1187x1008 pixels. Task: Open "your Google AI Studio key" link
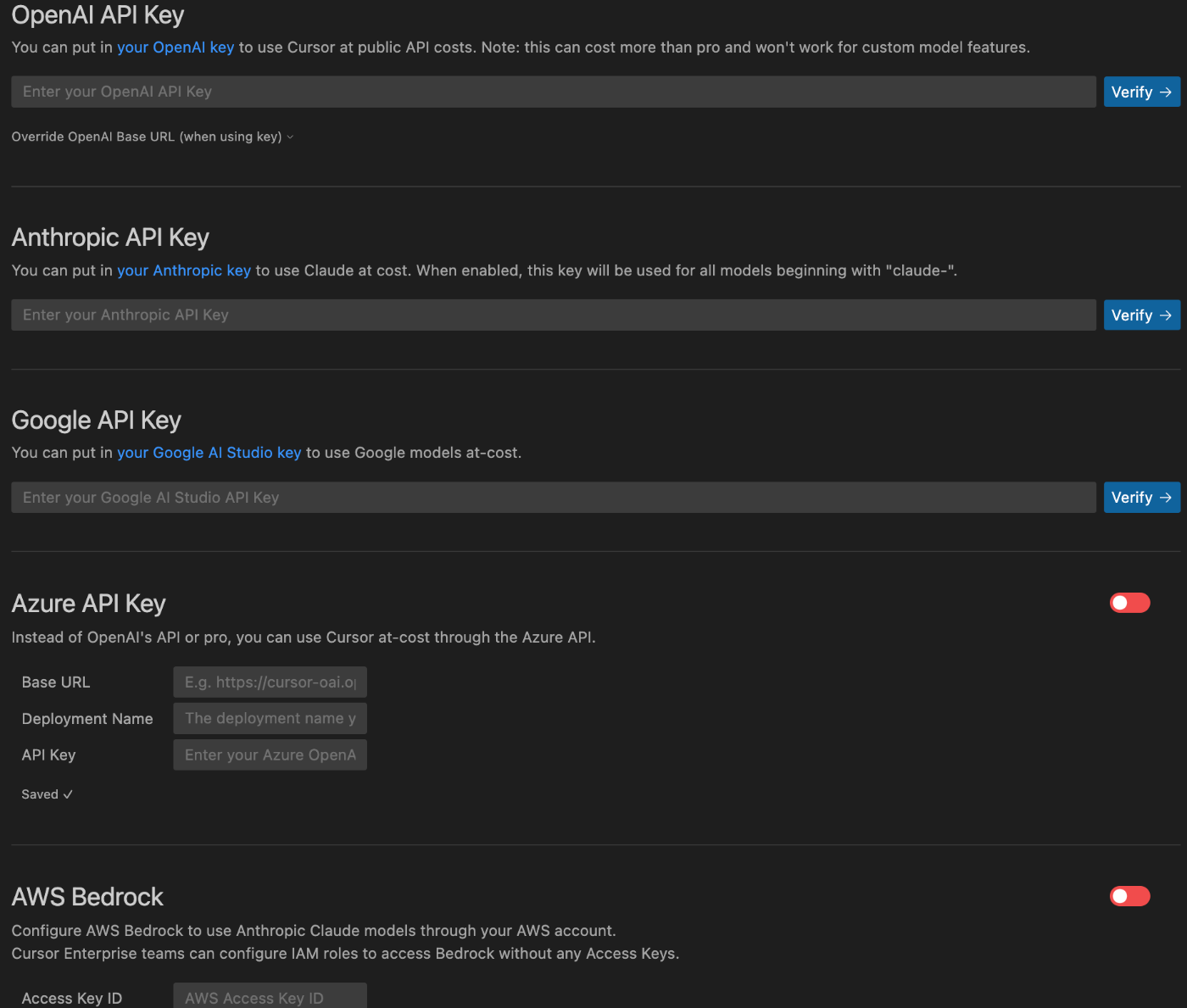click(209, 453)
